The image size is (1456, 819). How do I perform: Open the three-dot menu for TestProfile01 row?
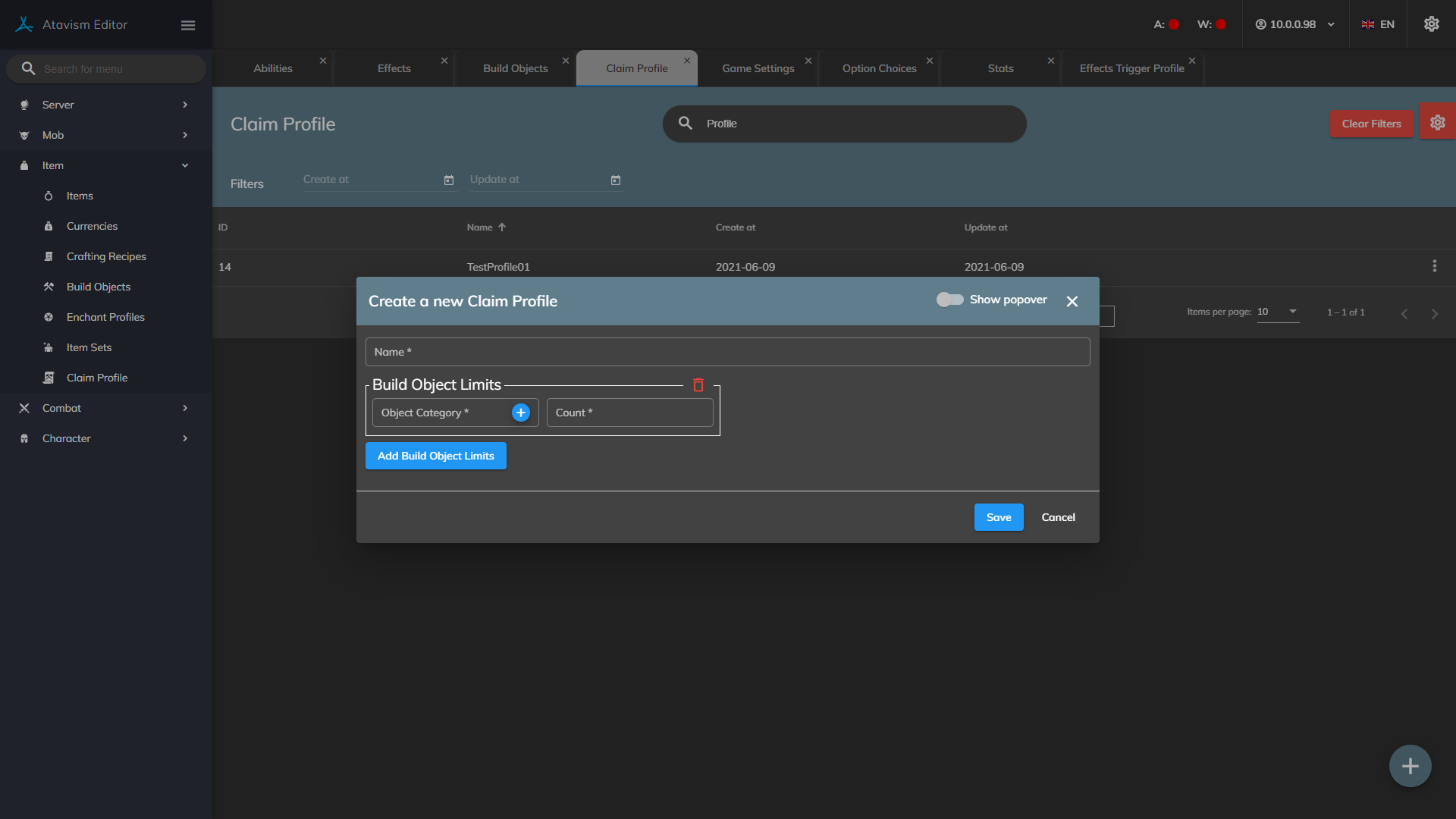tap(1434, 266)
